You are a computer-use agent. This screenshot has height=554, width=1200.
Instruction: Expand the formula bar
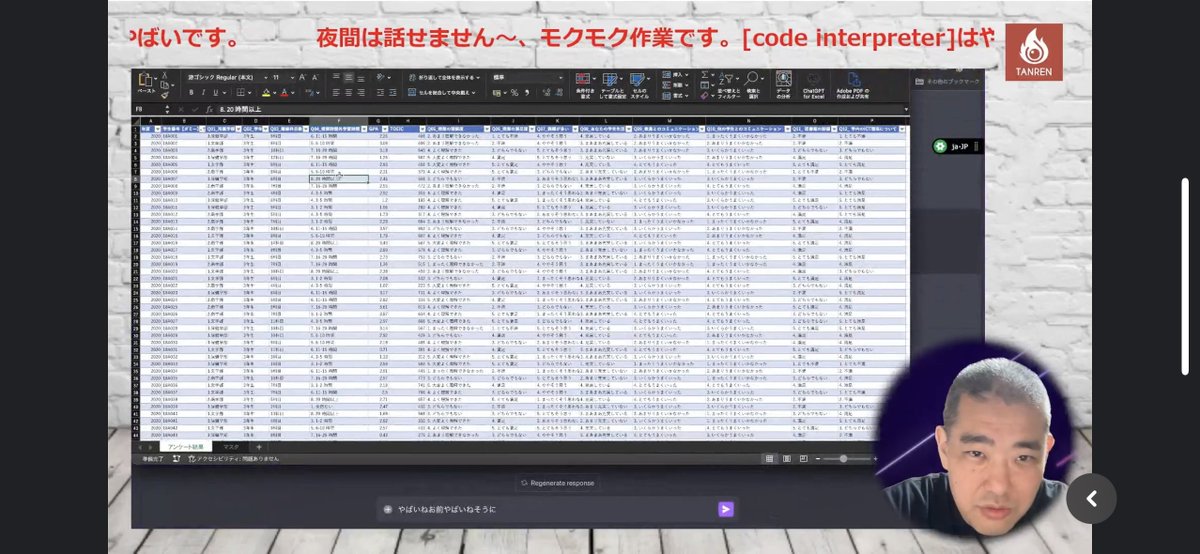coord(906,109)
